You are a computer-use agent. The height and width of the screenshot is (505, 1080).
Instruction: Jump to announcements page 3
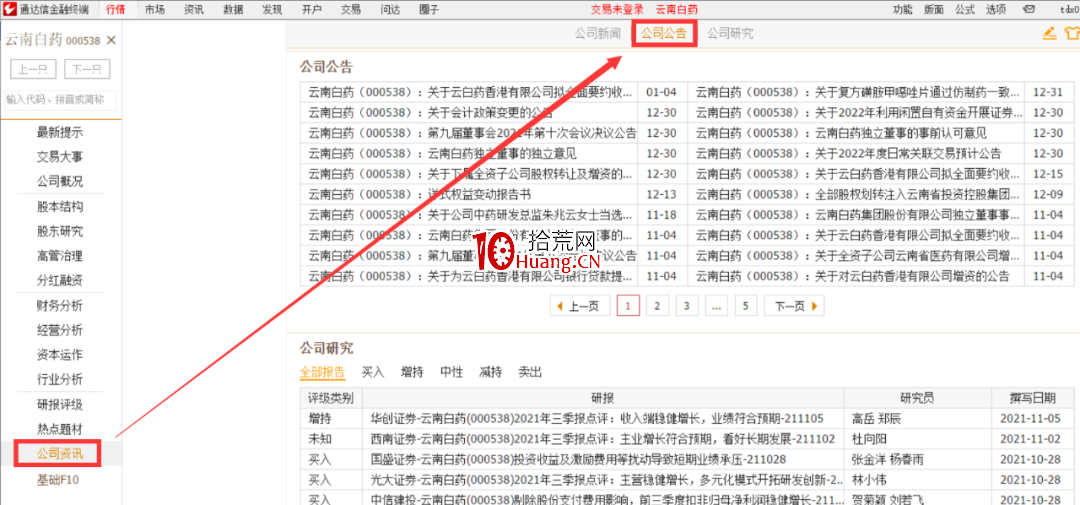[687, 306]
